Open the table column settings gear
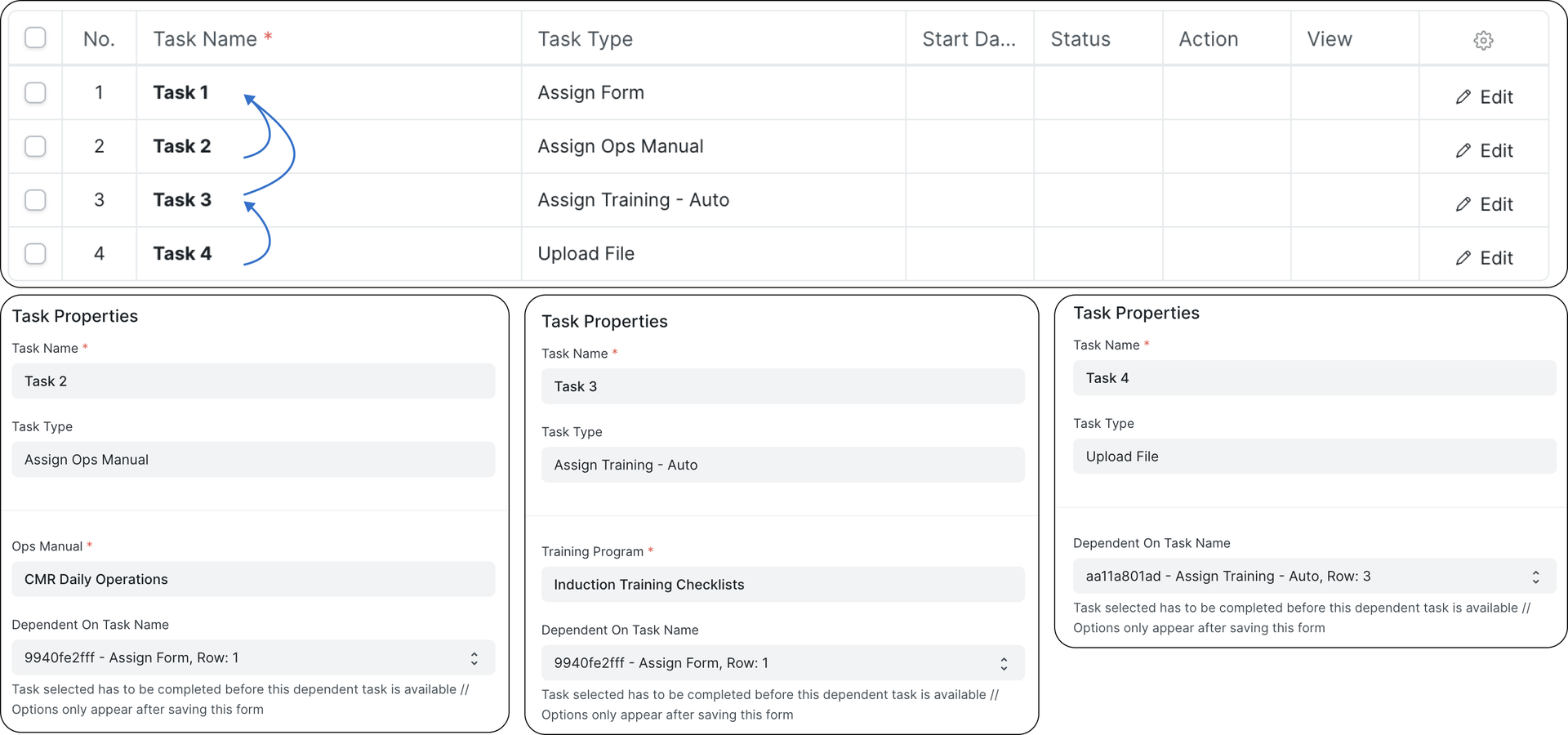The image size is (1568, 735). 1483,39
